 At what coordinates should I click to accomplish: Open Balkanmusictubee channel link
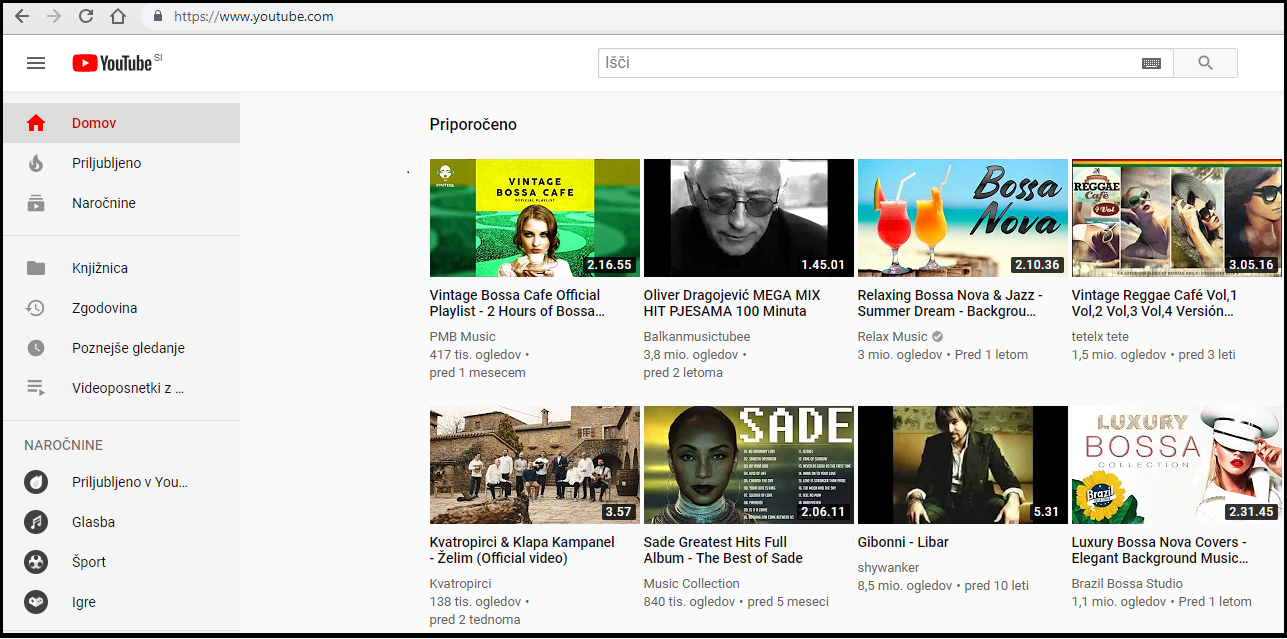(697, 337)
